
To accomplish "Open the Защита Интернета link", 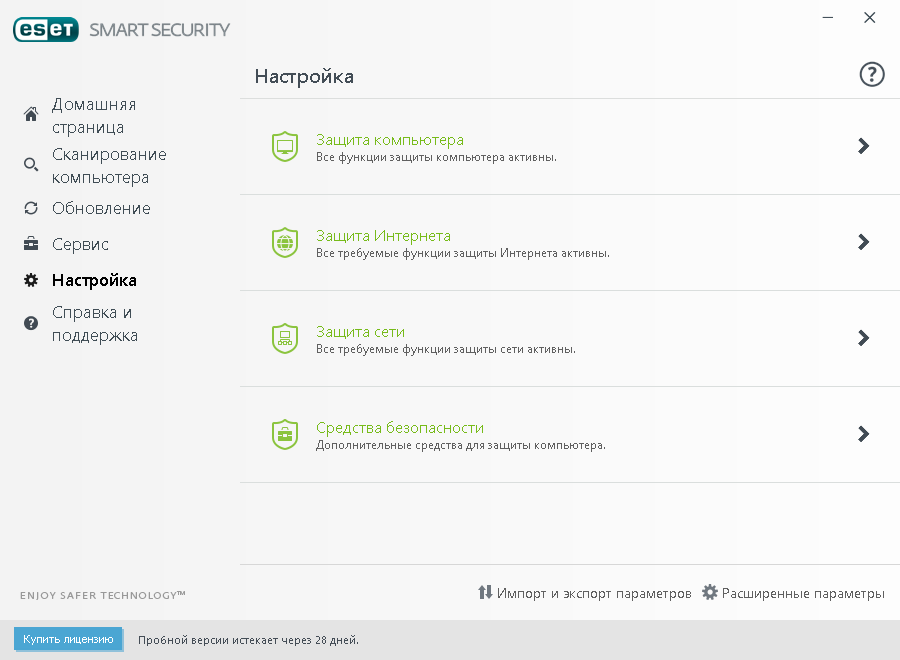I will click(383, 235).
